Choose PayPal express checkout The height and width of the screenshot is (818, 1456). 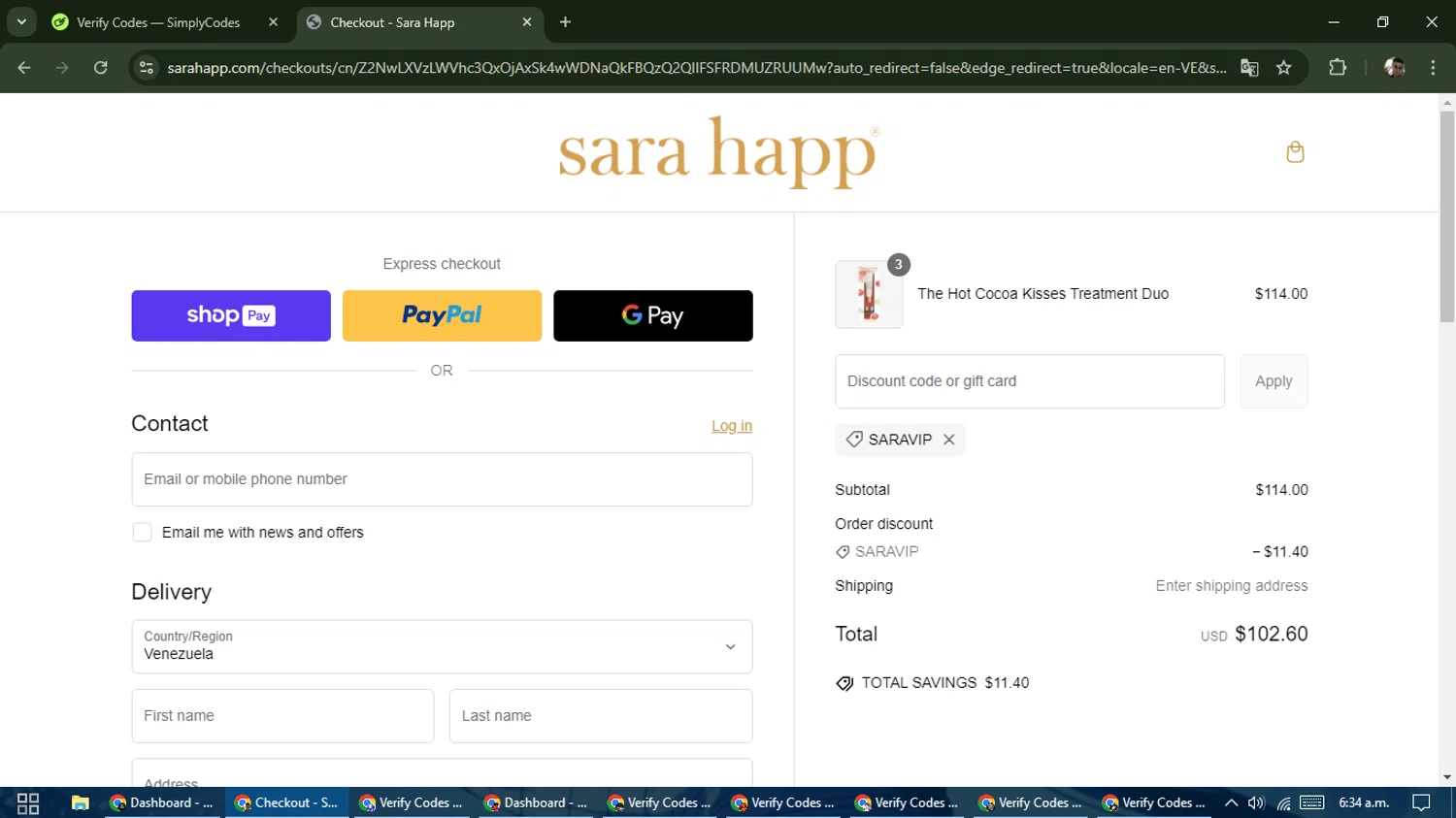(x=442, y=315)
